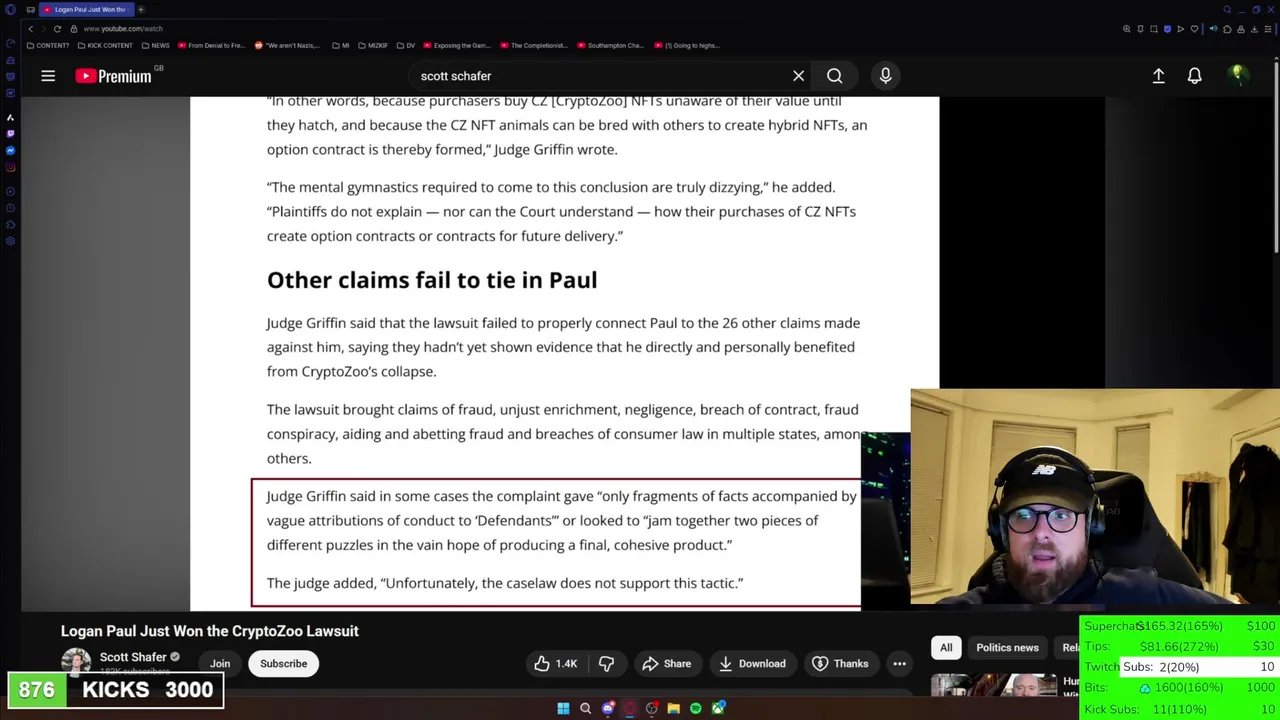
Task: Open the 'Exposing the Gam...' bookmark
Action: coord(458,45)
